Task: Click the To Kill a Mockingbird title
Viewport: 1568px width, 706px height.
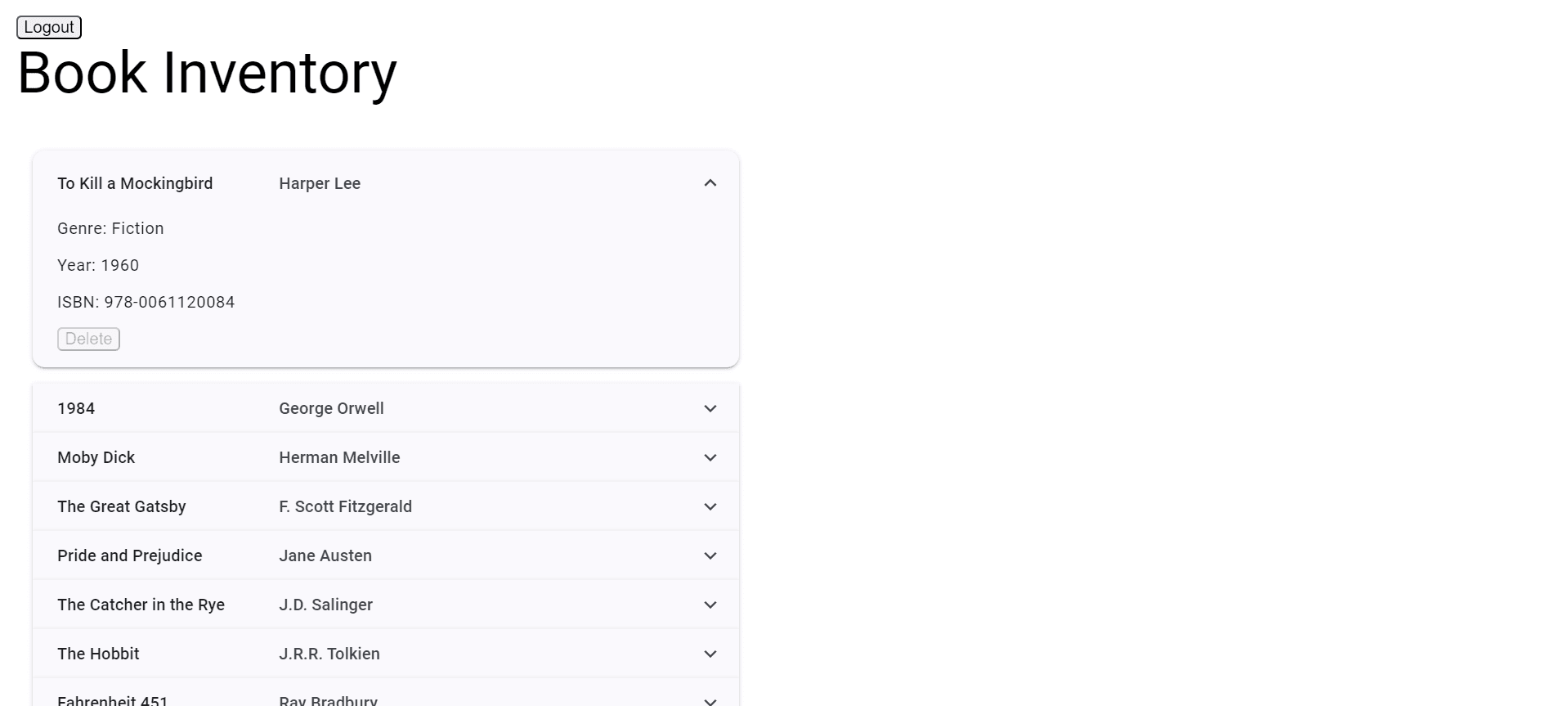Action: click(x=135, y=183)
